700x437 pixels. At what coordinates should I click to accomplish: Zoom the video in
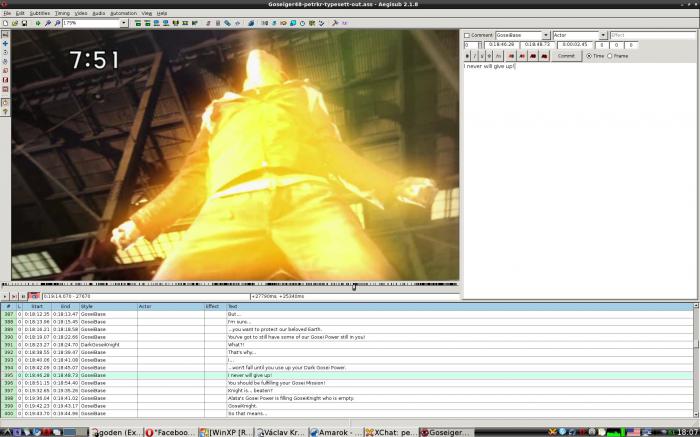coord(48,23)
